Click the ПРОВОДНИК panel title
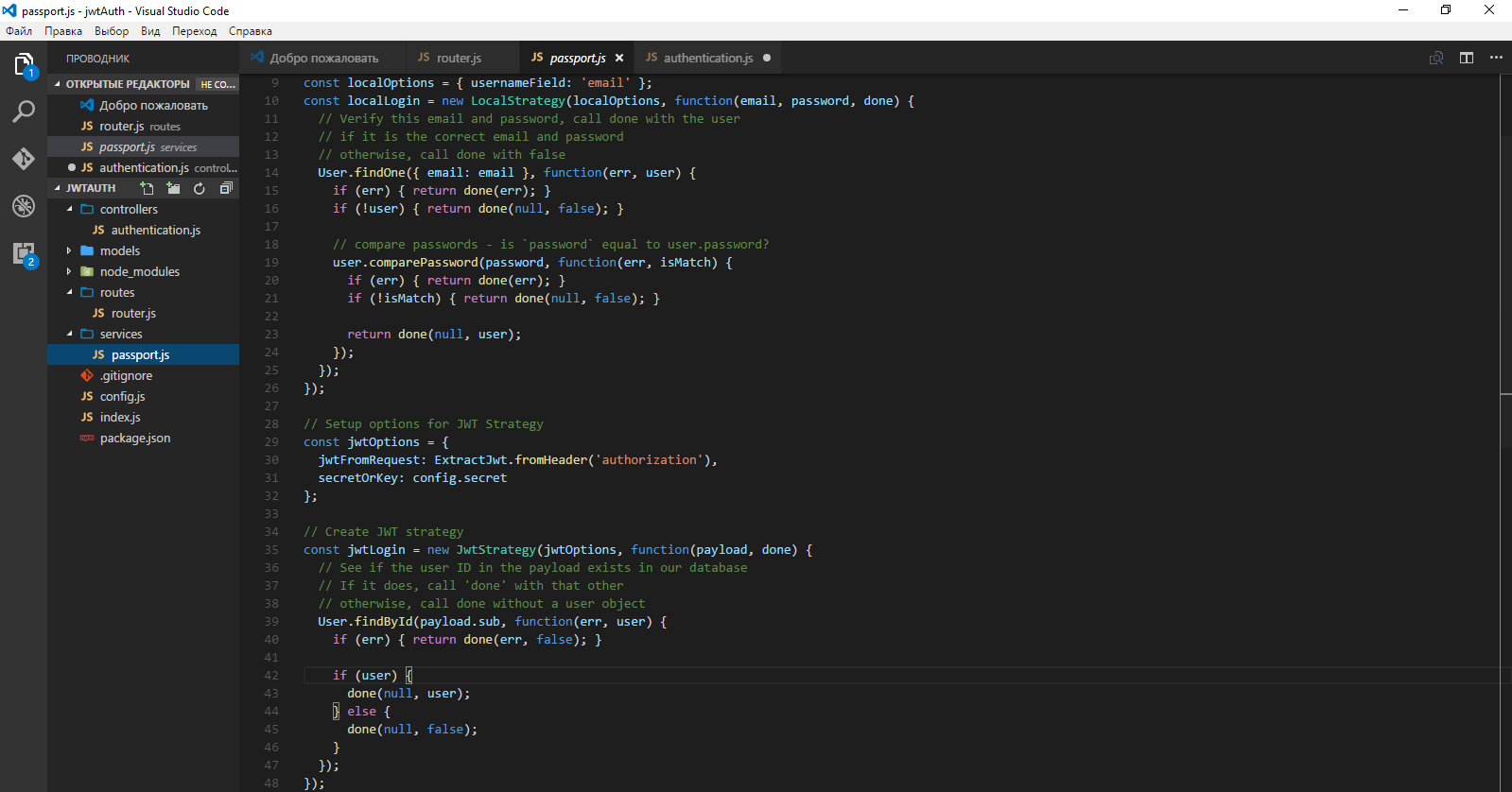The width and height of the screenshot is (1512, 792). tap(97, 59)
